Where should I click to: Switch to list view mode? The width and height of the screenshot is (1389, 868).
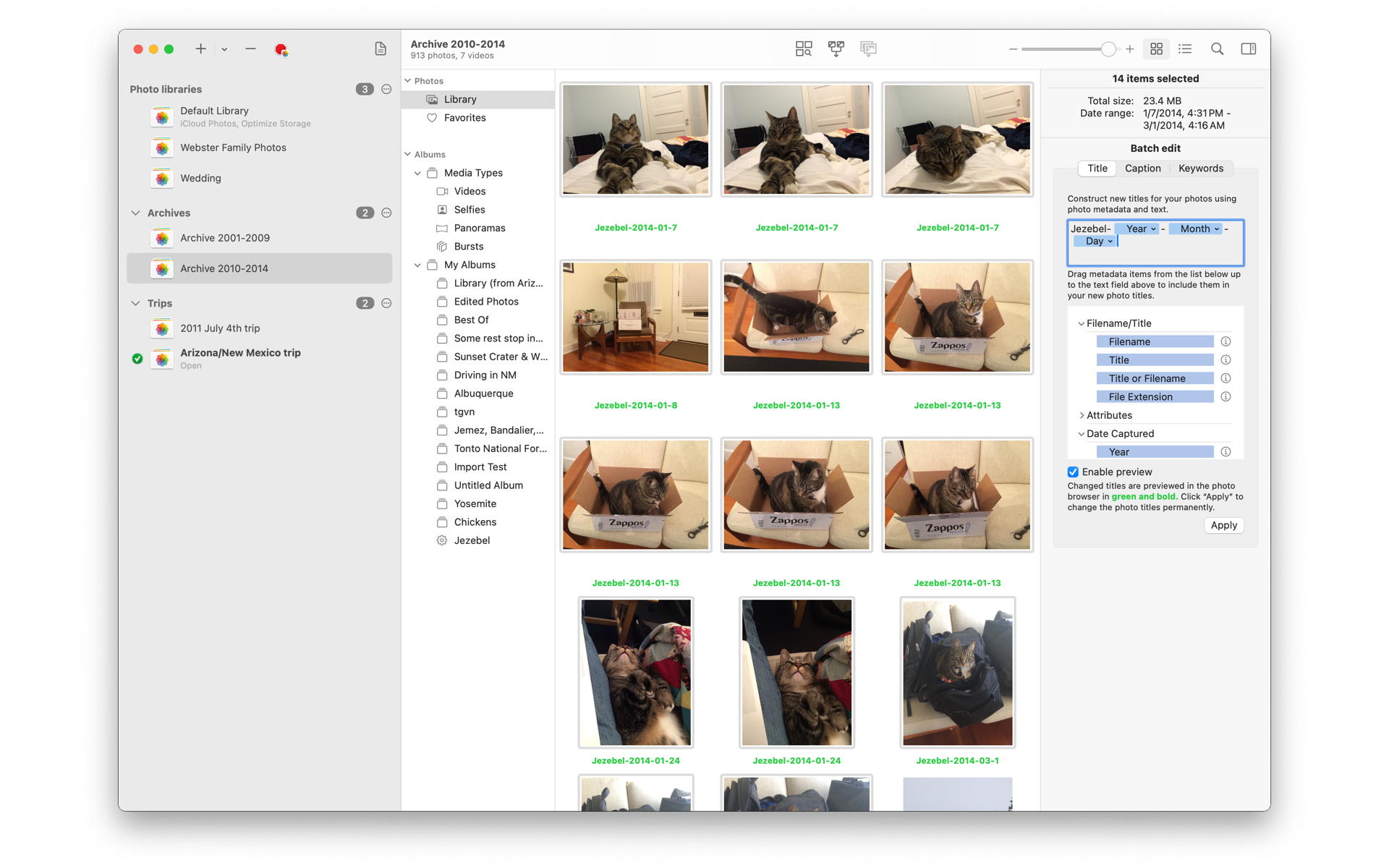[x=1185, y=48]
